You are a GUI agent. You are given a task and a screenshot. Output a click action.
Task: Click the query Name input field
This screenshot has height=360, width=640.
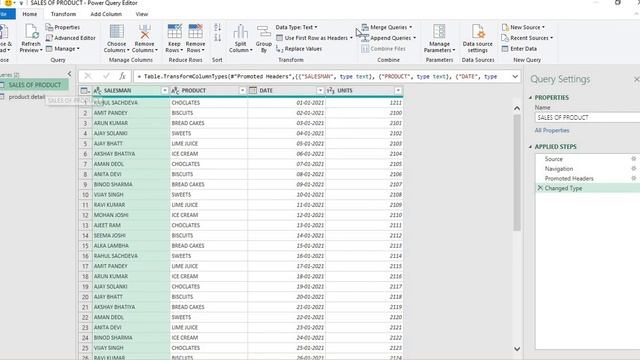587,118
